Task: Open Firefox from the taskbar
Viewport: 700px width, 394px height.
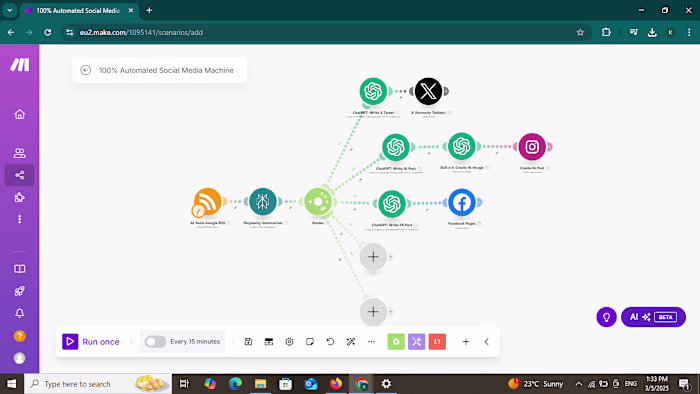Action: pyautogui.click(x=336, y=384)
